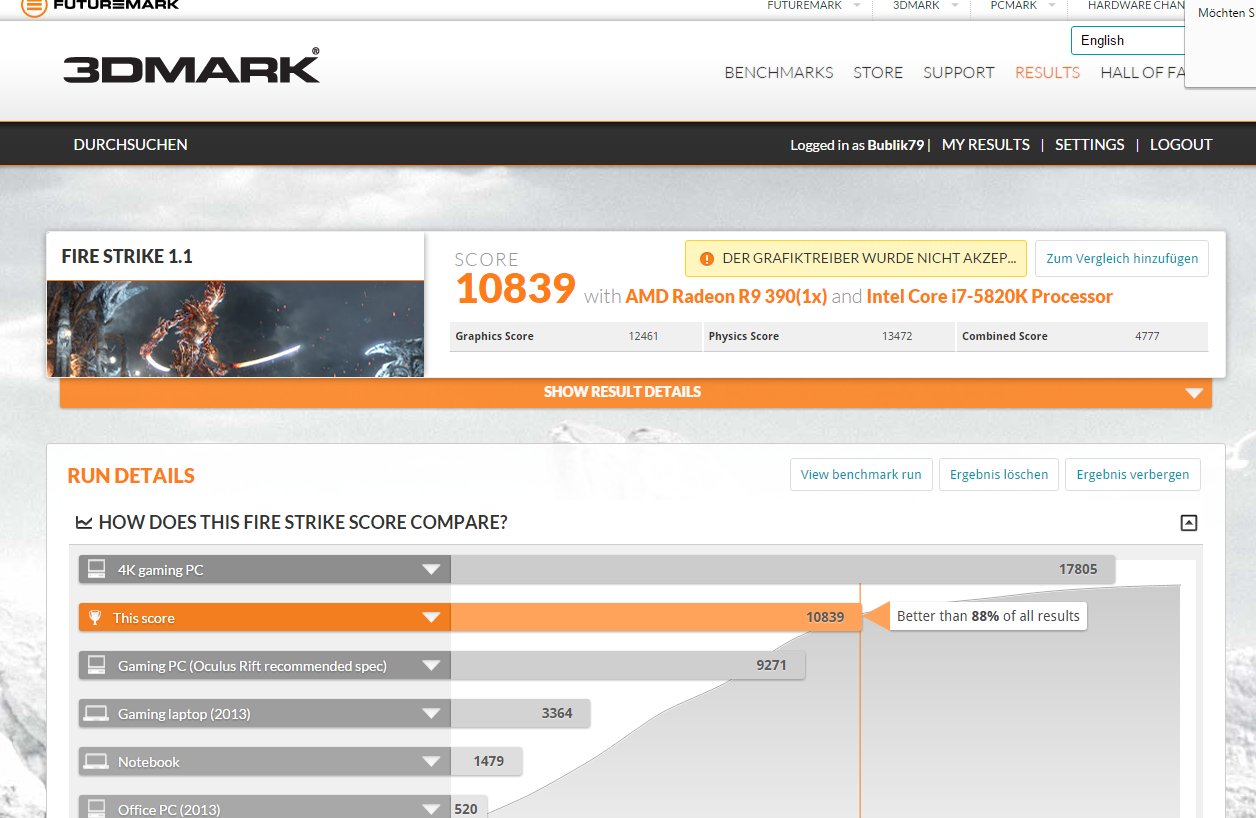Click the 4K gaming PC bar value 17805
Image resolution: width=1256 pixels, height=818 pixels.
click(1078, 569)
